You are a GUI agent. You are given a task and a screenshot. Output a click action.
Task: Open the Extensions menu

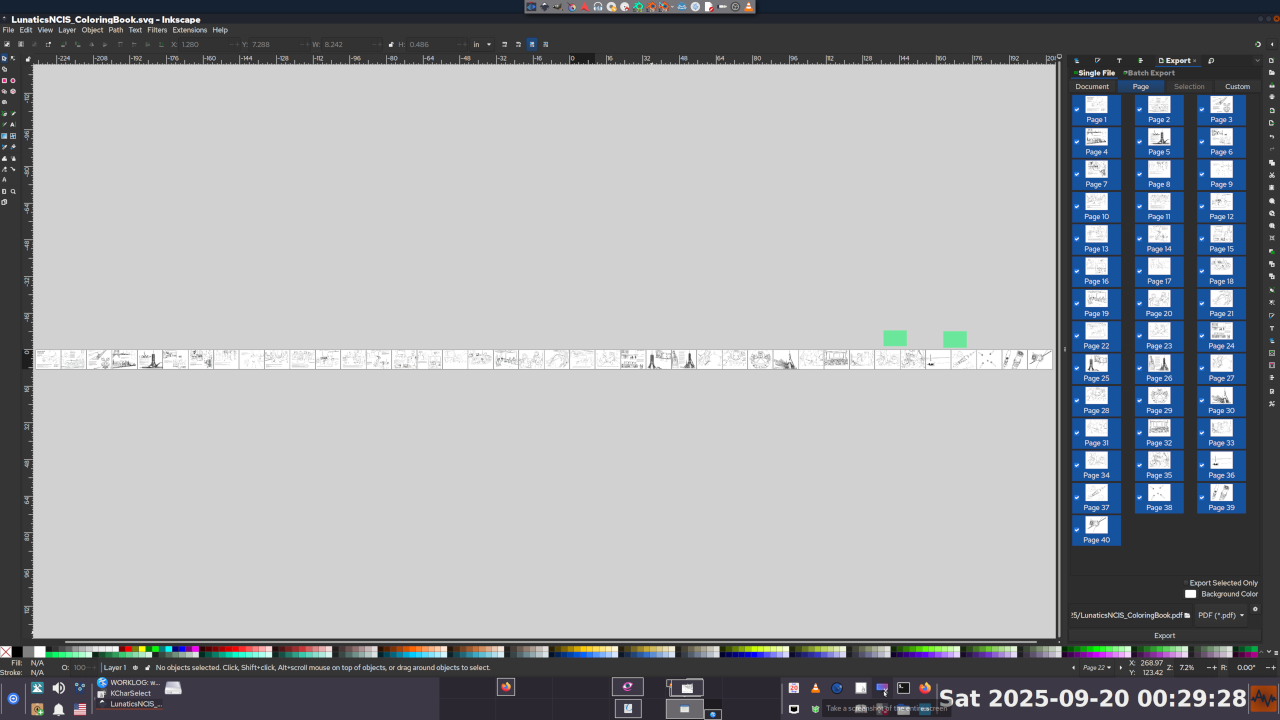coord(190,30)
